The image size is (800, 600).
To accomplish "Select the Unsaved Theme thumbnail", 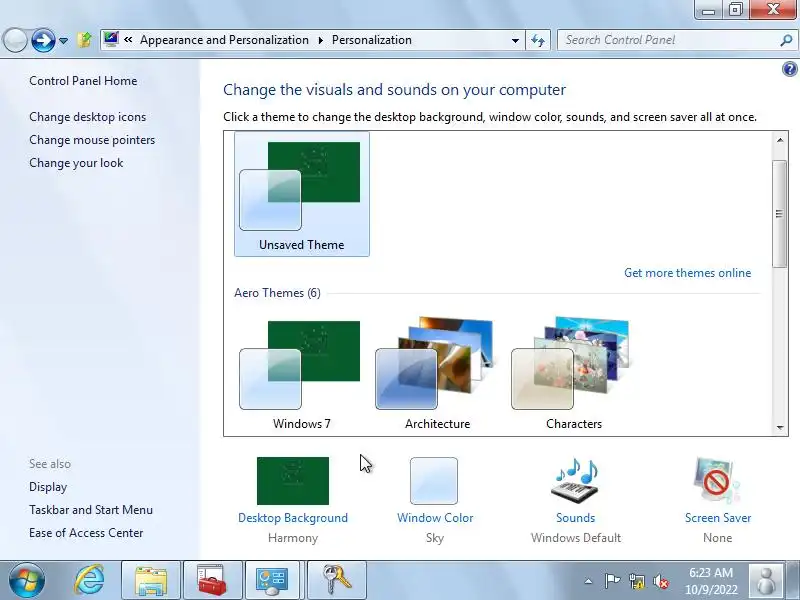I will [x=302, y=194].
